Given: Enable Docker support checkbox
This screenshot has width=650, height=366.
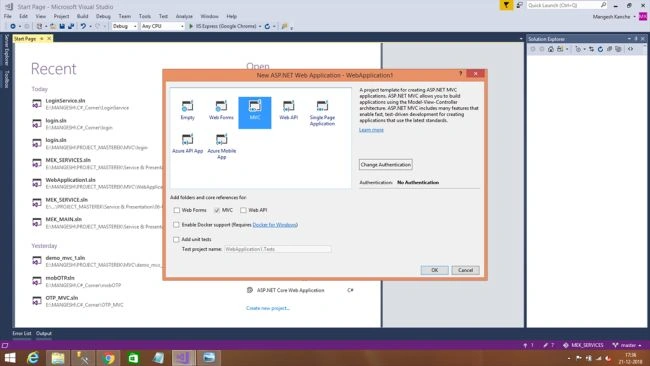Looking at the screenshot, I should 177,225.
